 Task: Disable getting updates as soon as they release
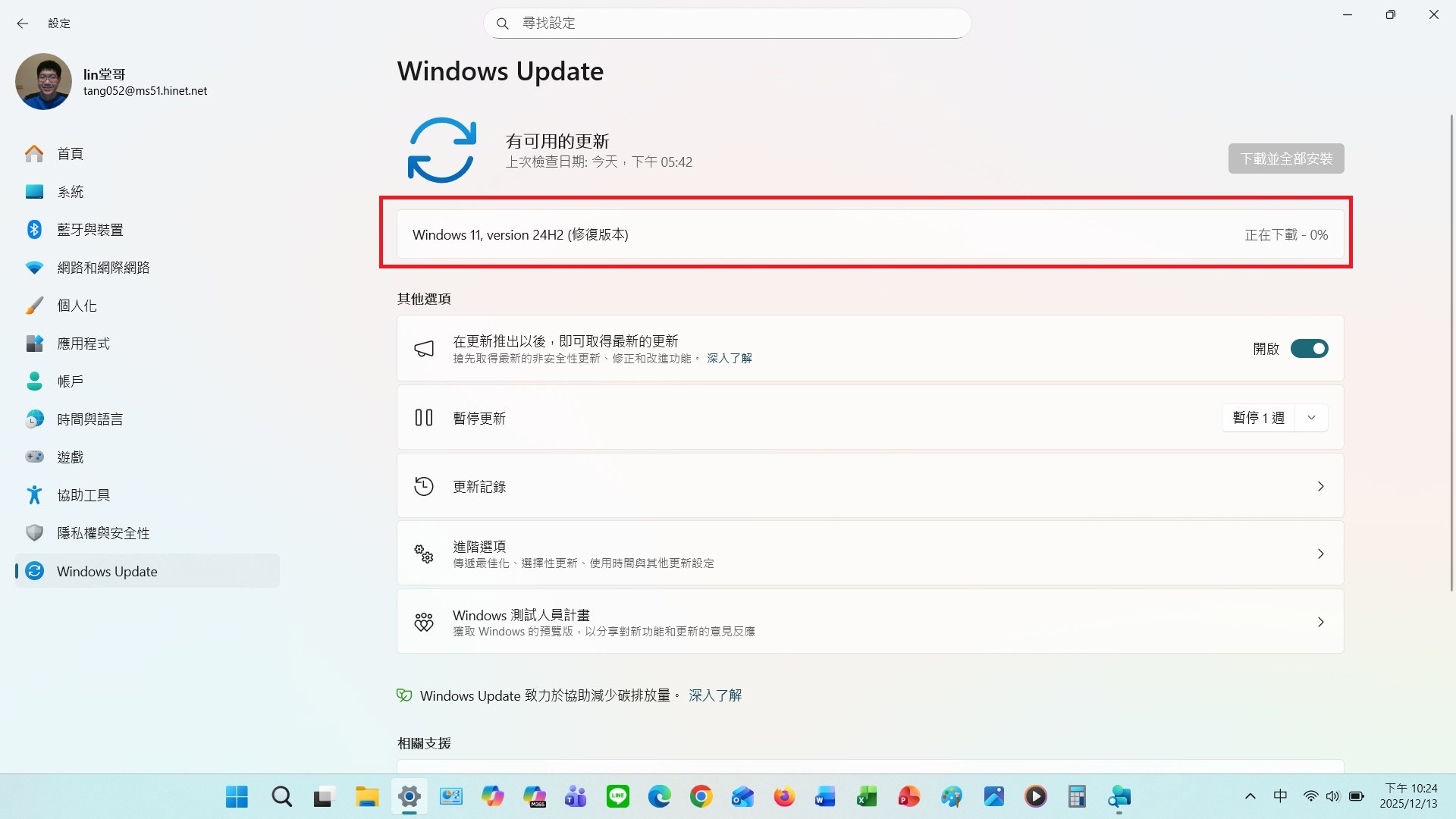(1309, 348)
